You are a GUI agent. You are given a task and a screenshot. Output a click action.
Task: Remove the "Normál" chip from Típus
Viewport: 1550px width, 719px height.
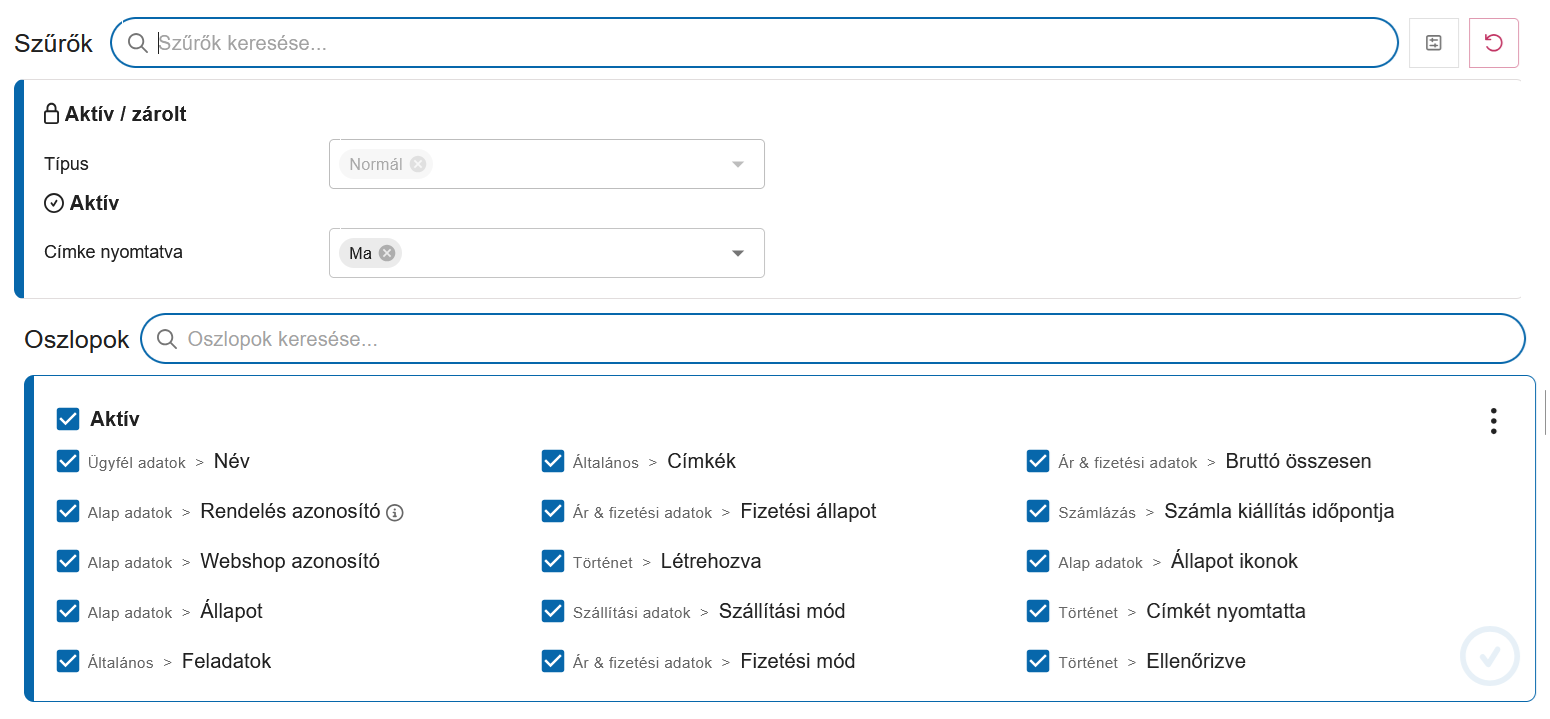[x=417, y=164]
